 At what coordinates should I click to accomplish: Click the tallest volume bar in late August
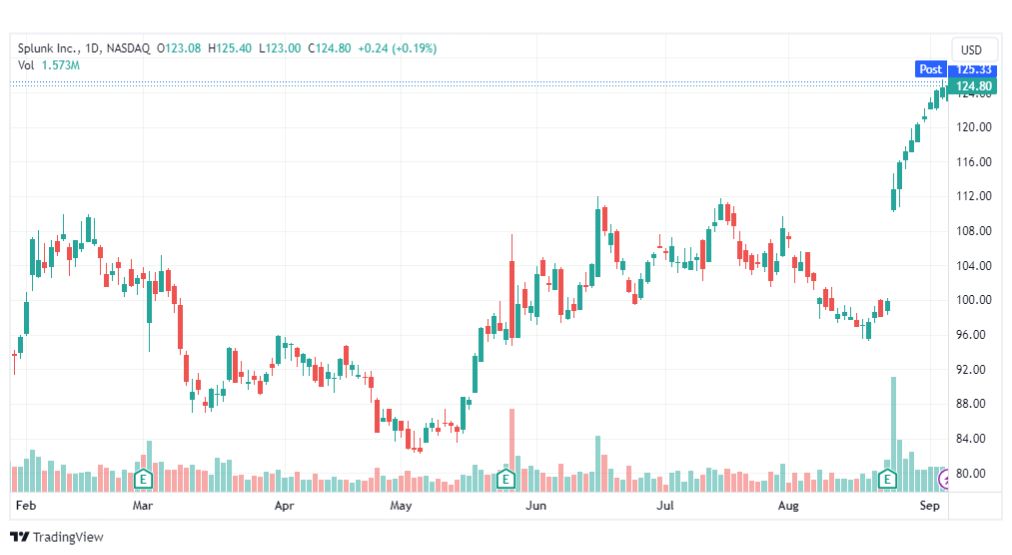click(x=894, y=434)
